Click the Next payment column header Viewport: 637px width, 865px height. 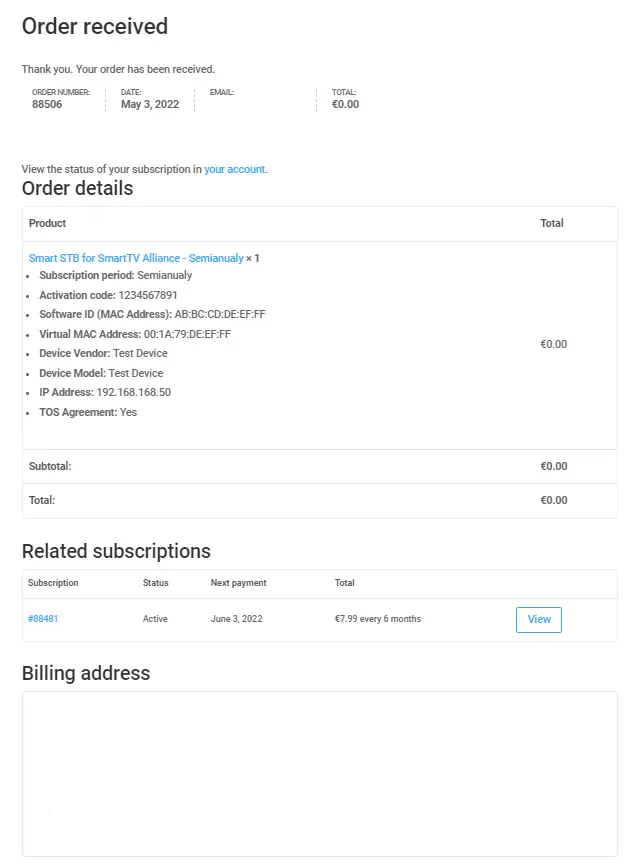point(238,583)
